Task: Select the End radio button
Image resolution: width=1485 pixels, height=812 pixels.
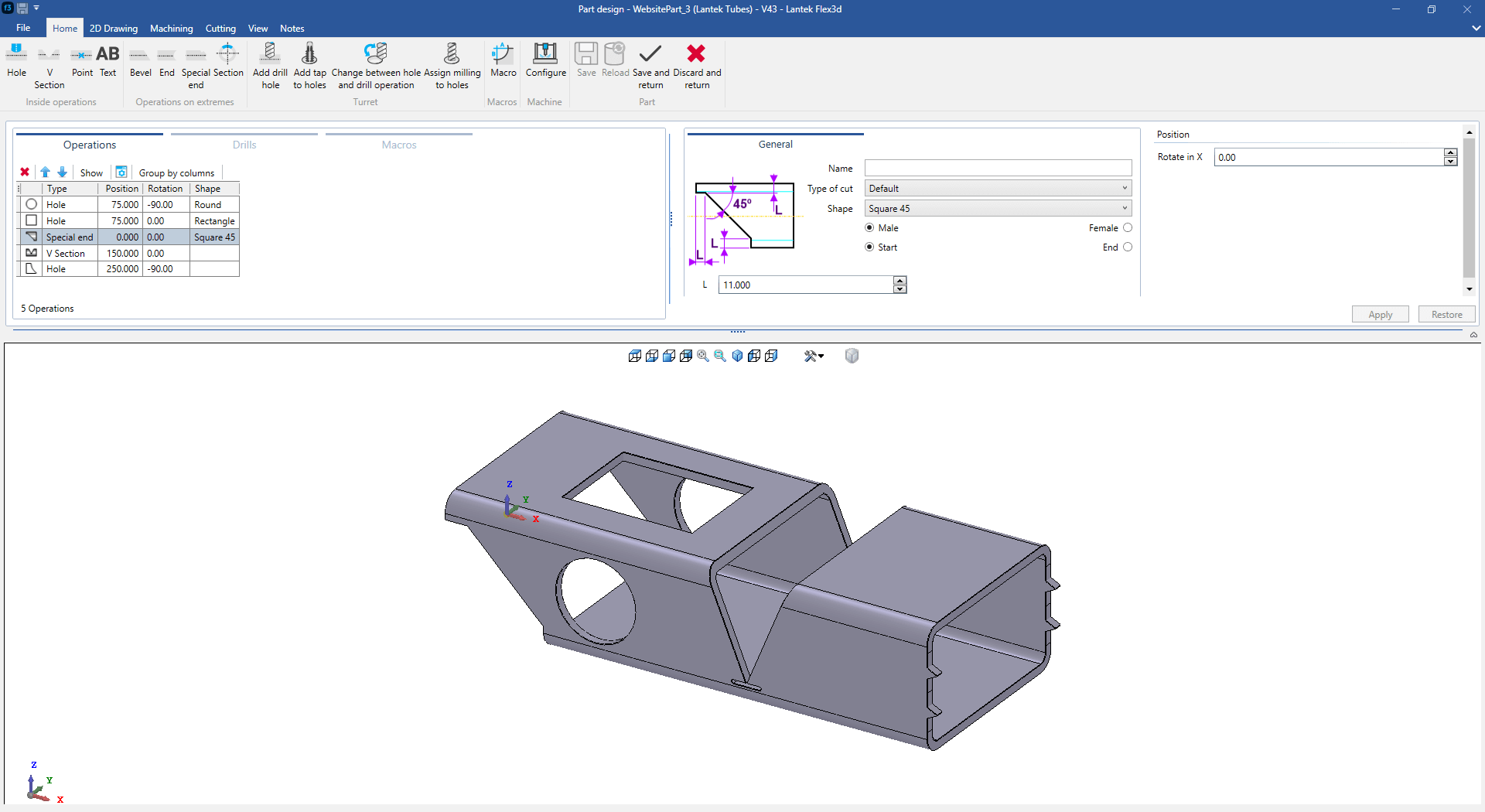Action: click(1127, 247)
